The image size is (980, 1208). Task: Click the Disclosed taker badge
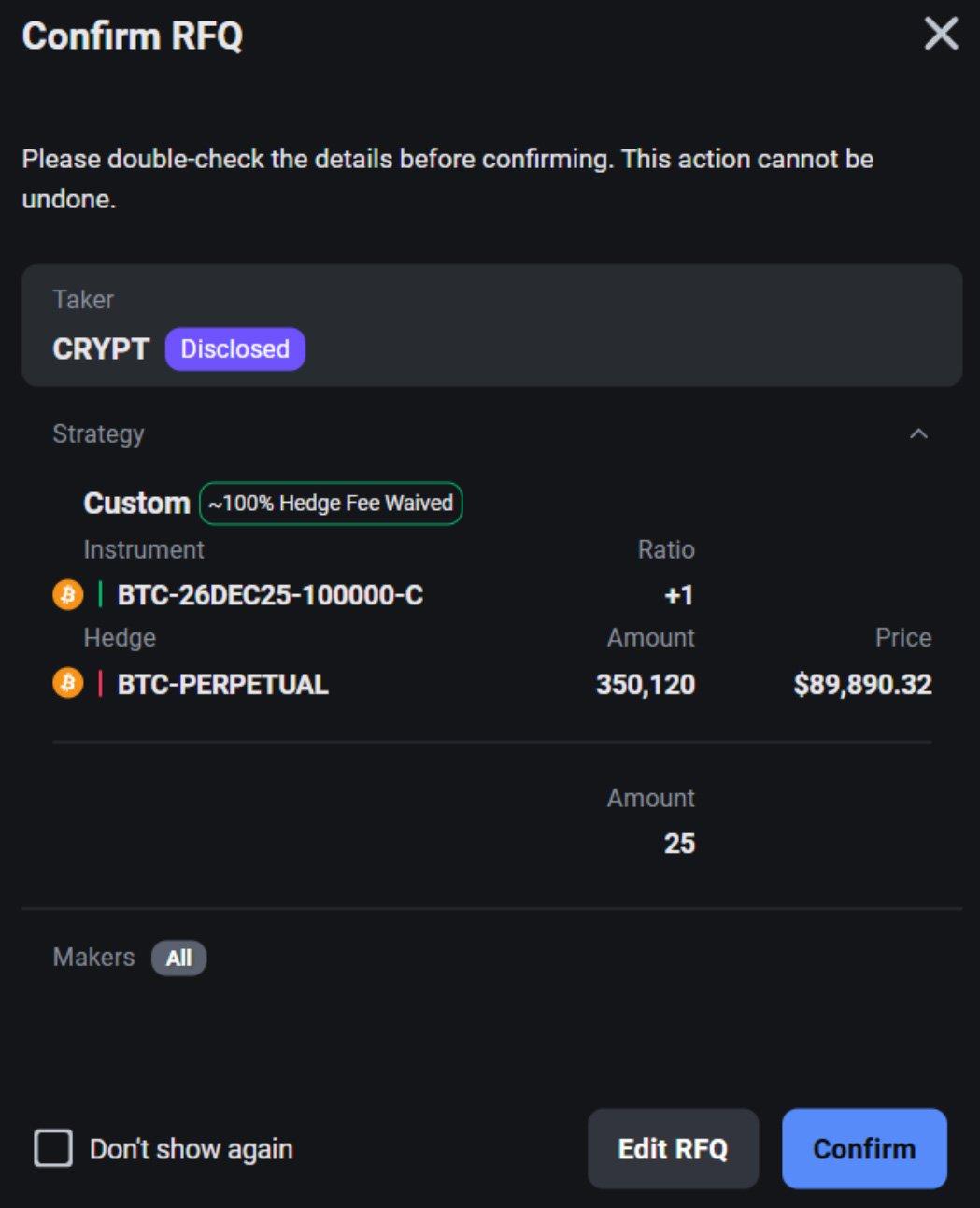coord(234,349)
